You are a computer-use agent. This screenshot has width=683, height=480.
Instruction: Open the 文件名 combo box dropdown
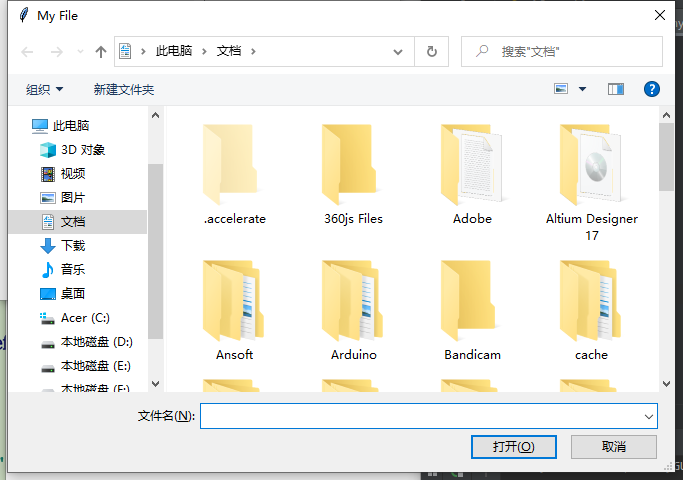coord(649,416)
